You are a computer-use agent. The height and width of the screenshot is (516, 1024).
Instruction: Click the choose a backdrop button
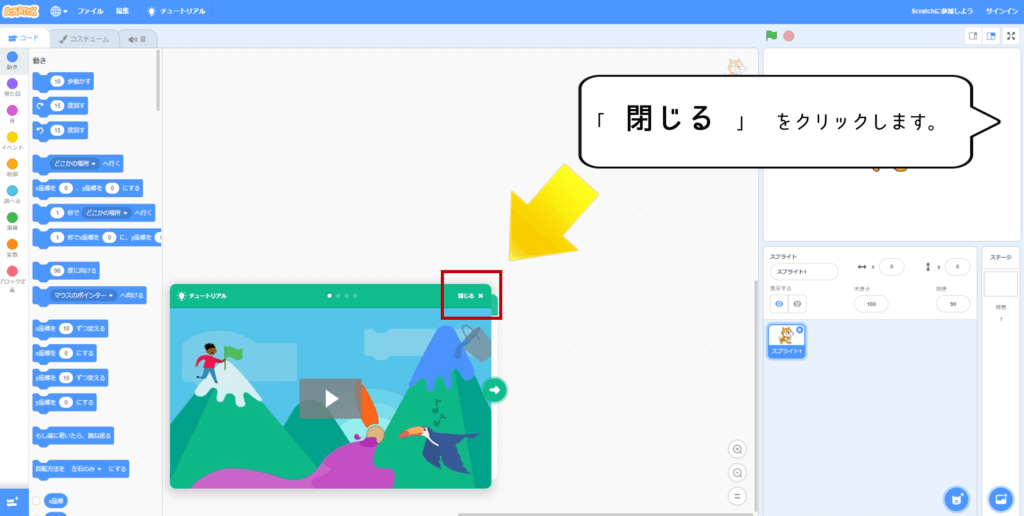[x=1000, y=500]
